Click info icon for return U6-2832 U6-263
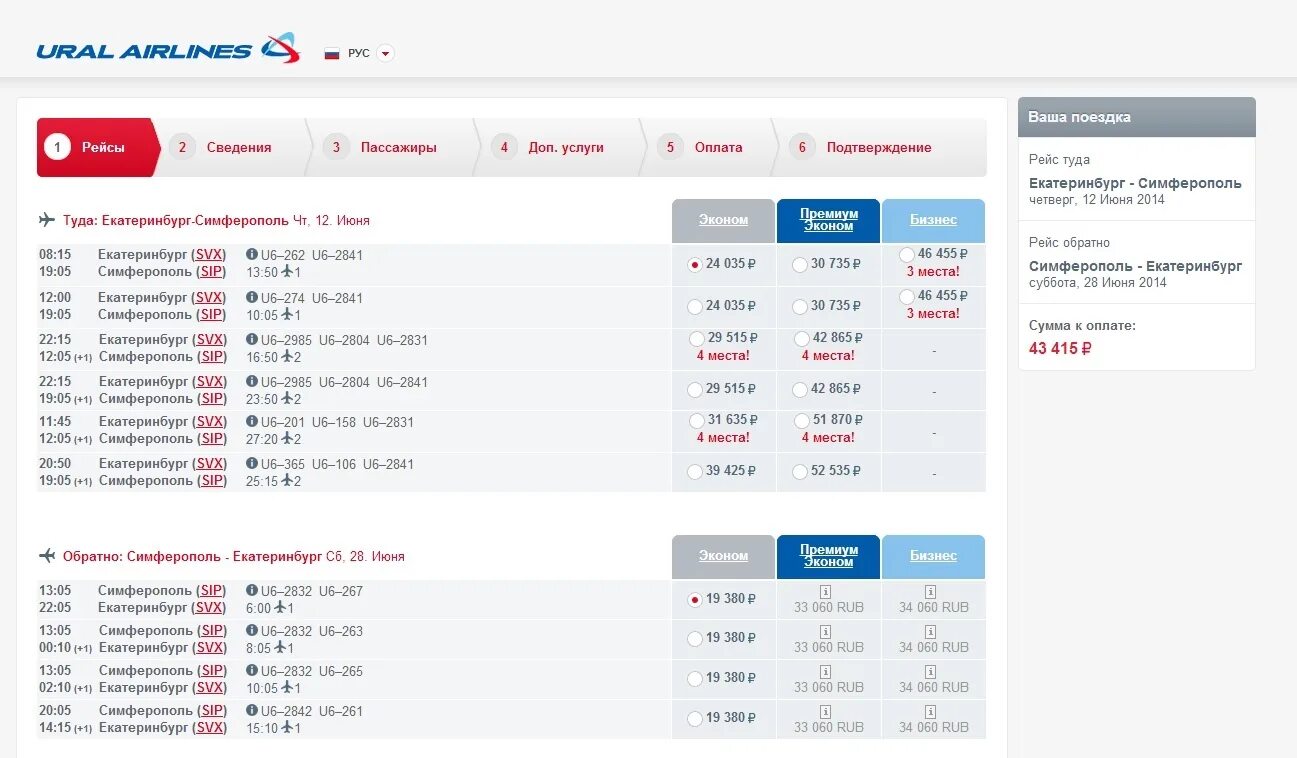The image size is (1297, 758). click(252, 630)
